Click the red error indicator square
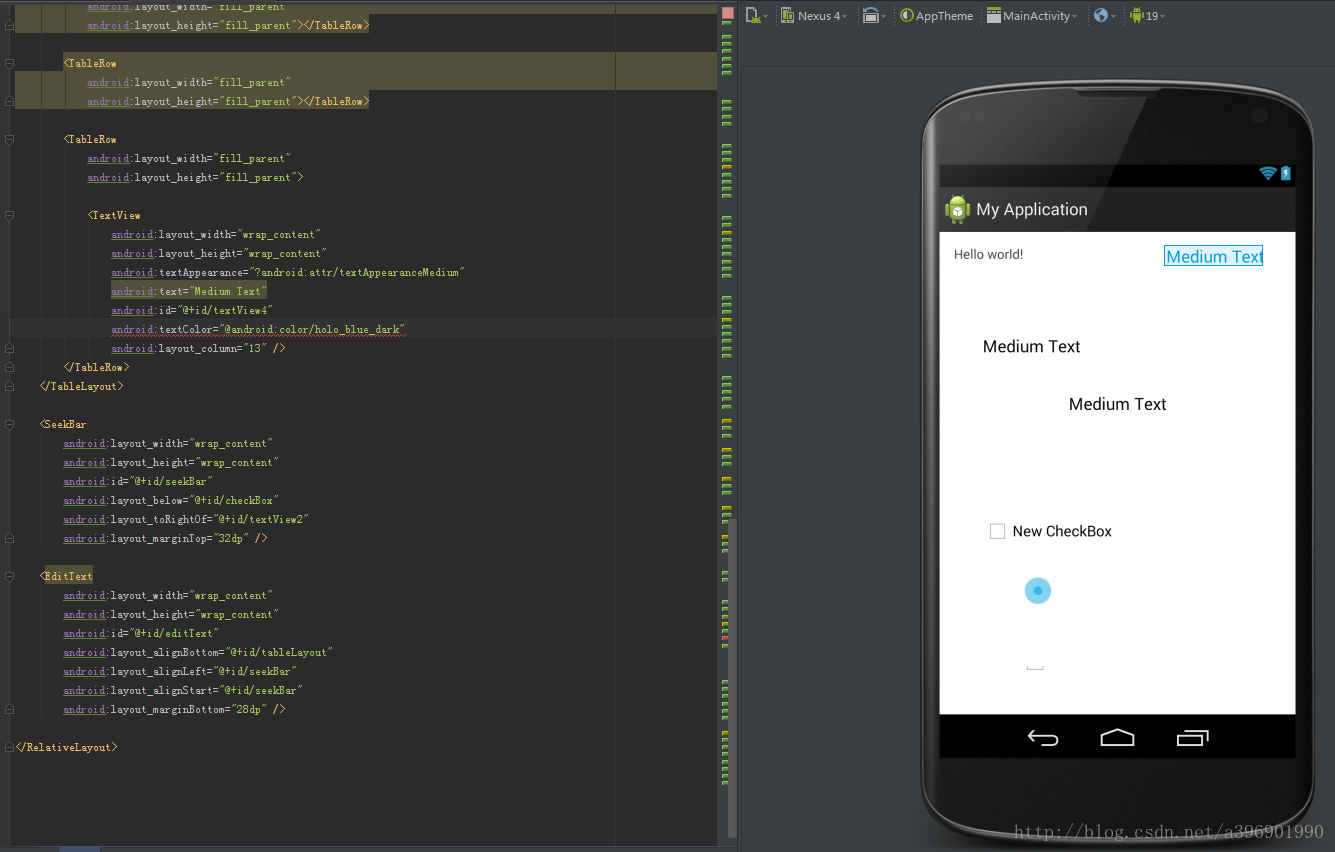This screenshot has height=852, width=1335. 727,14
